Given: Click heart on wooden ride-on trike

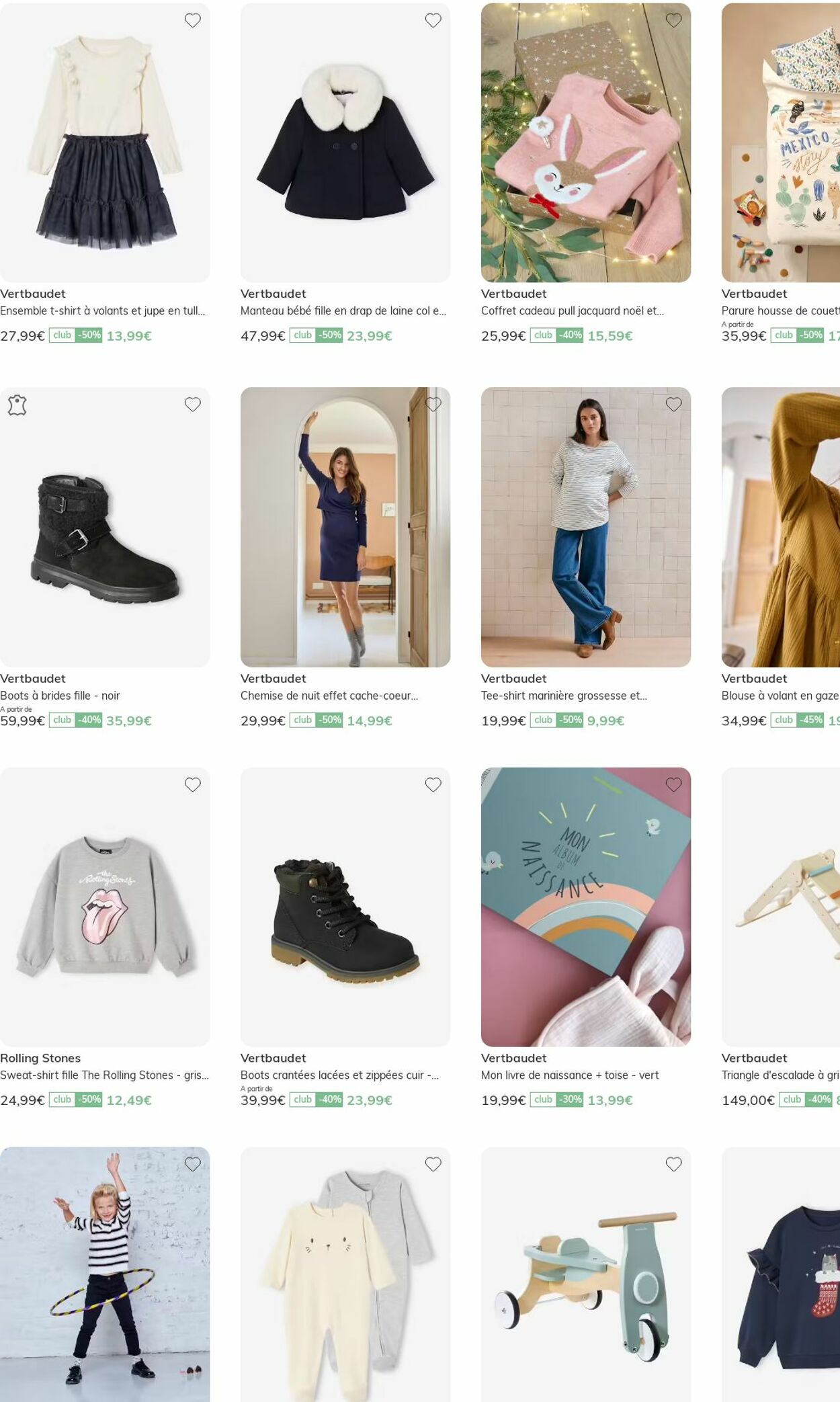Looking at the screenshot, I should pyautogui.click(x=674, y=1164).
